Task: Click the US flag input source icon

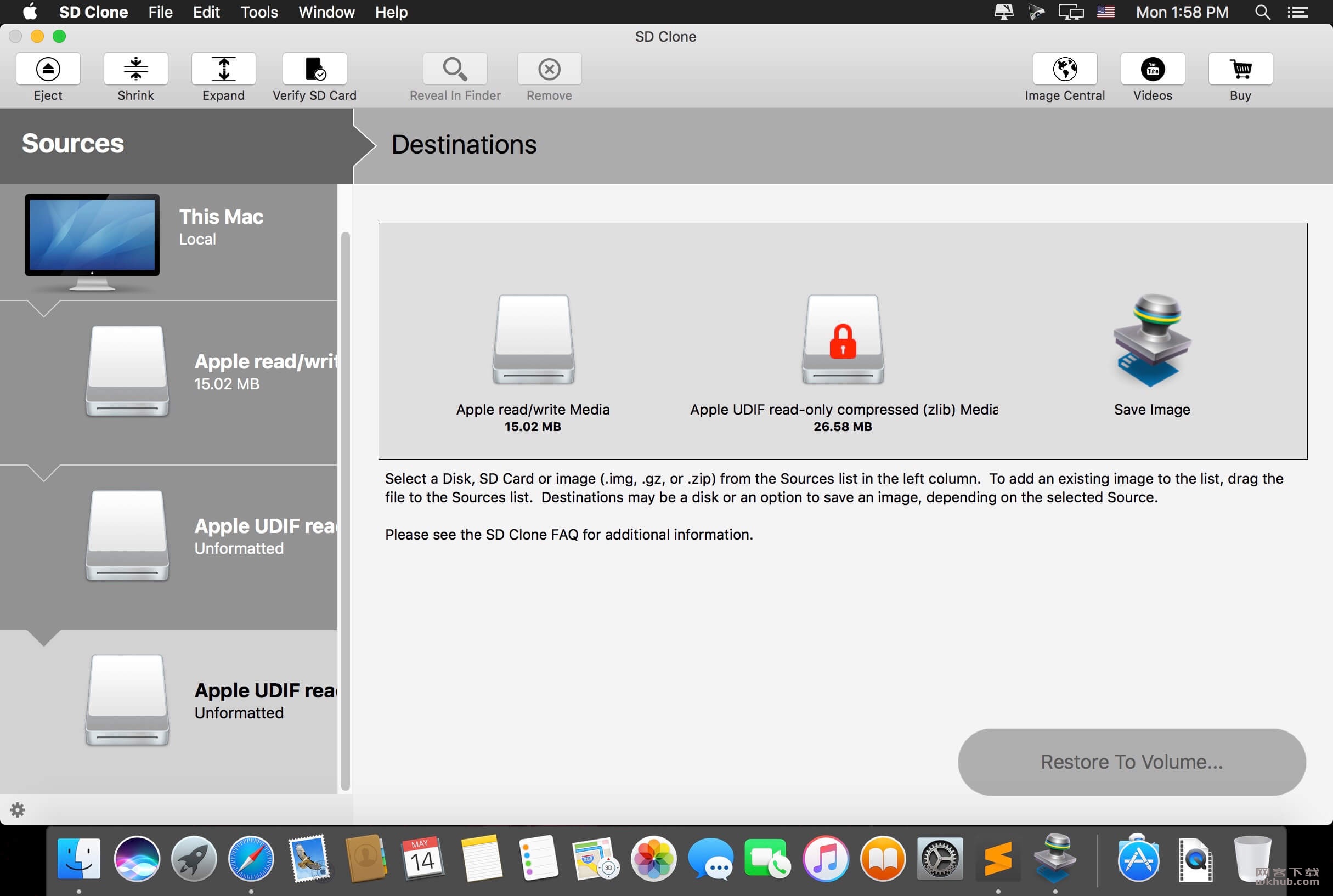Action: [x=1106, y=12]
